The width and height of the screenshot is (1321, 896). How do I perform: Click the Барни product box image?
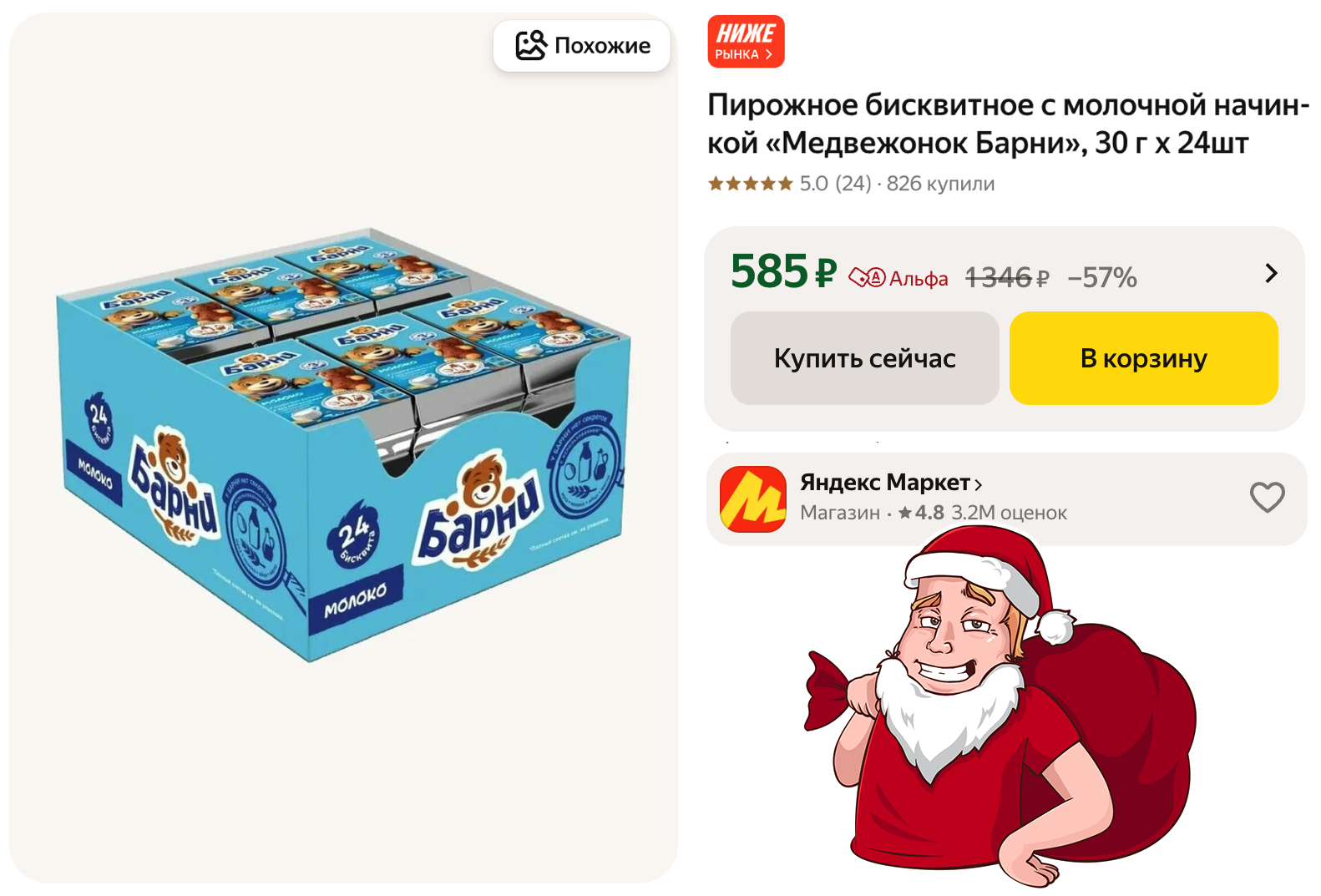tap(343, 444)
